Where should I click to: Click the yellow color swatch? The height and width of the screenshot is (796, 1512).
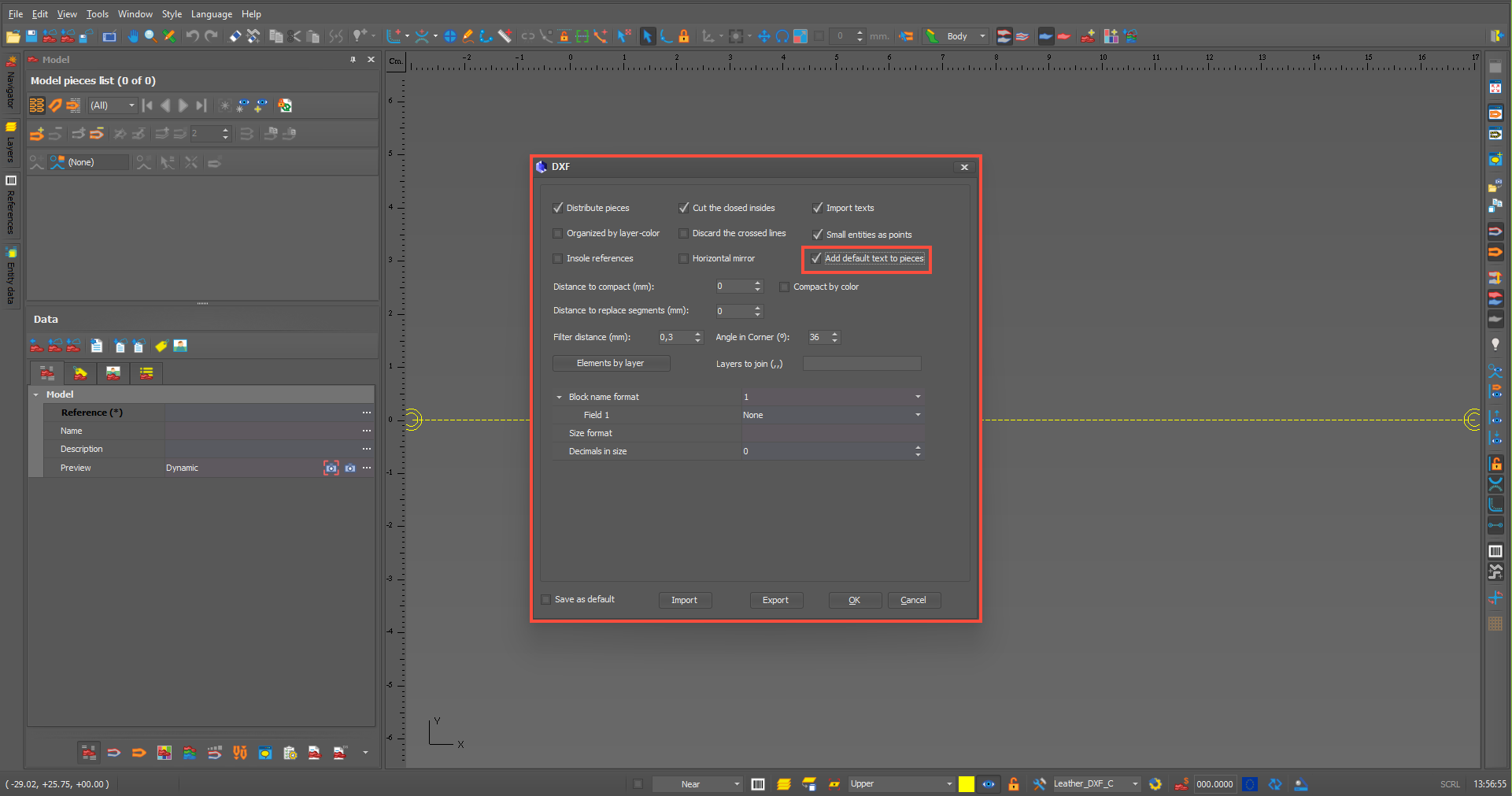(x=967, y=784)
